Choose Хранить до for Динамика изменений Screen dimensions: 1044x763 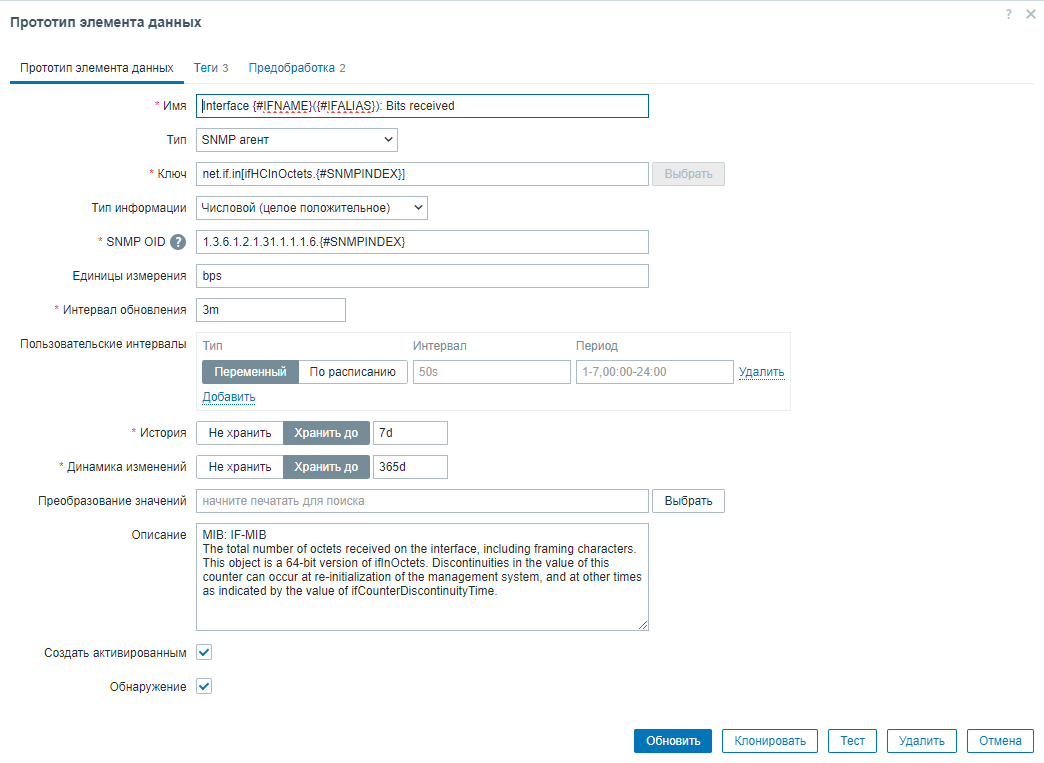coord(326,467)
